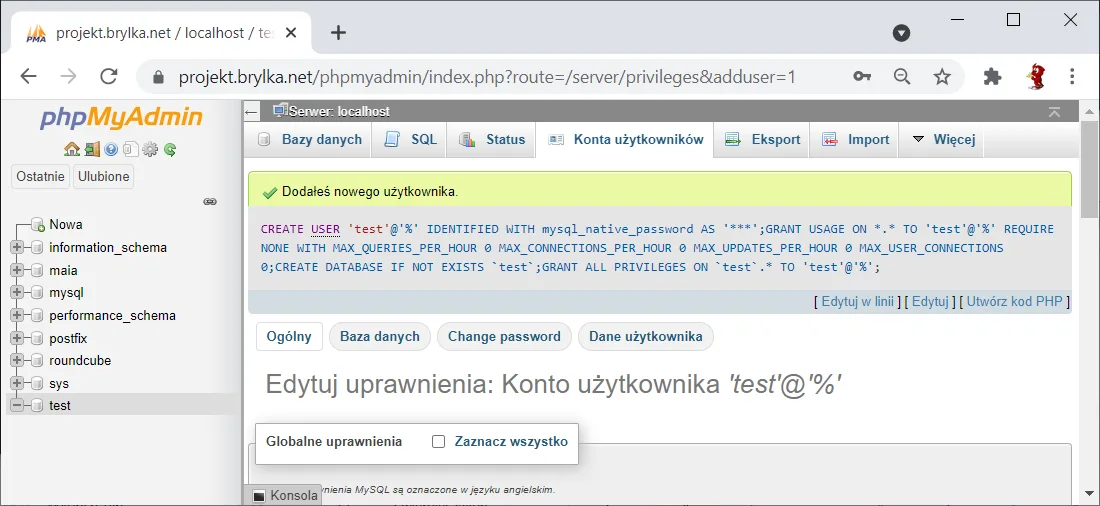The height and width of the screenshot is (506, 1100).
Task: Click Edytuj w linii link
Action: (x=857, y=302)
